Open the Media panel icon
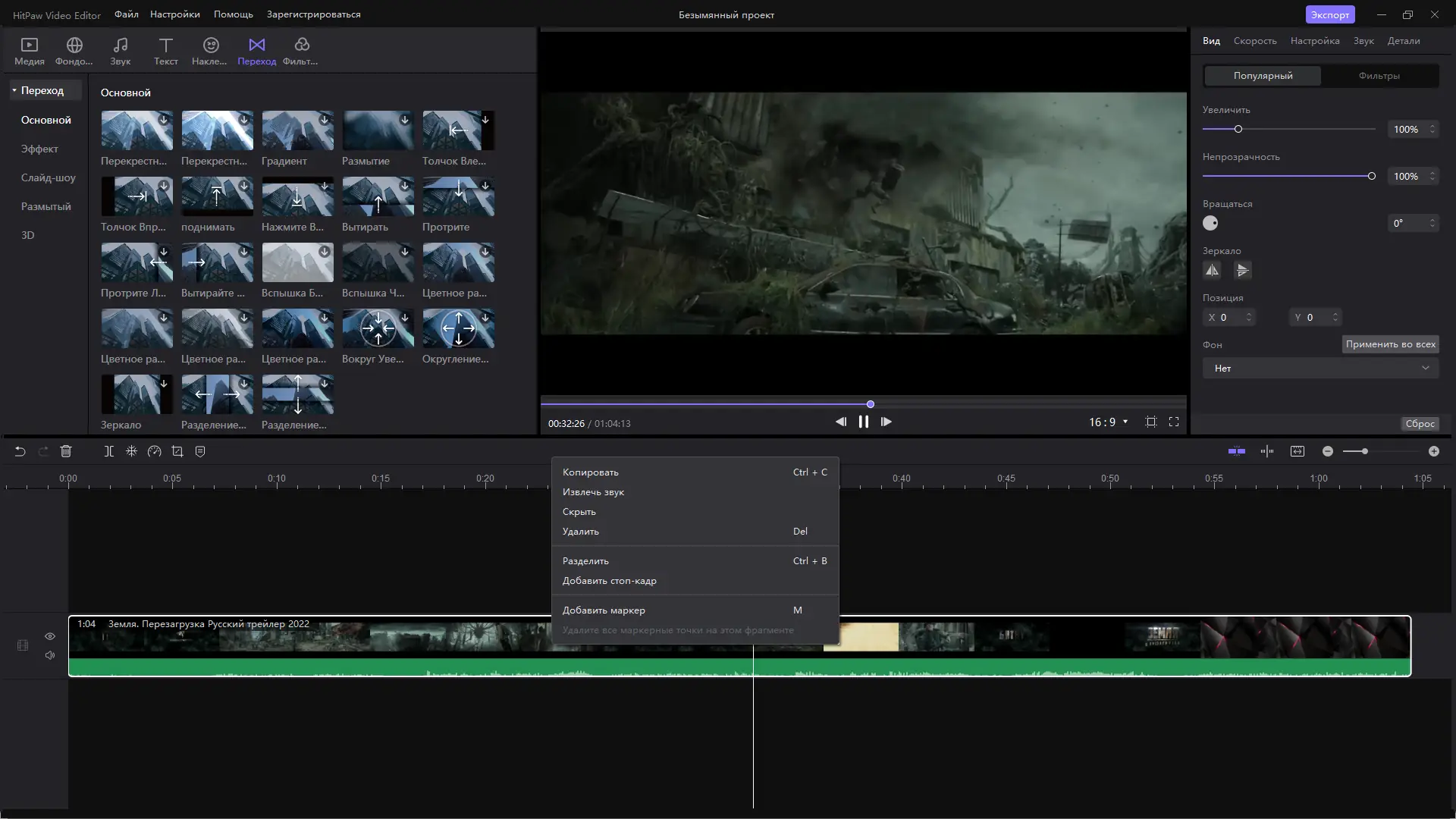The image size is (1456, 819). pos(29,51)
